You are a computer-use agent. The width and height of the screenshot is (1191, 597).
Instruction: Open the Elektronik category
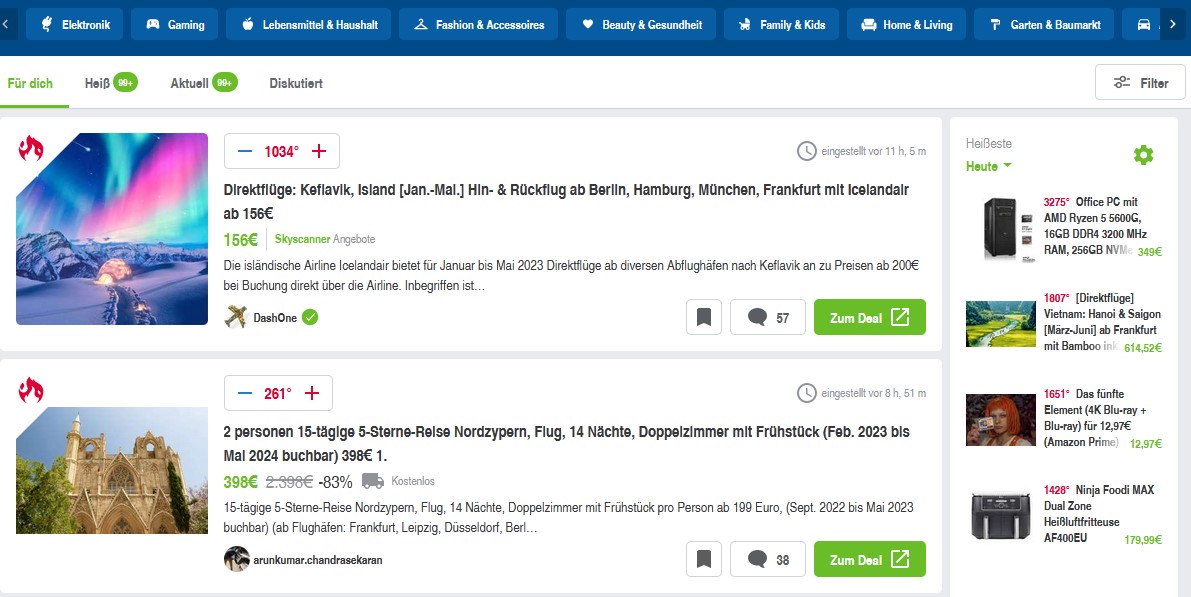[74, 24]
